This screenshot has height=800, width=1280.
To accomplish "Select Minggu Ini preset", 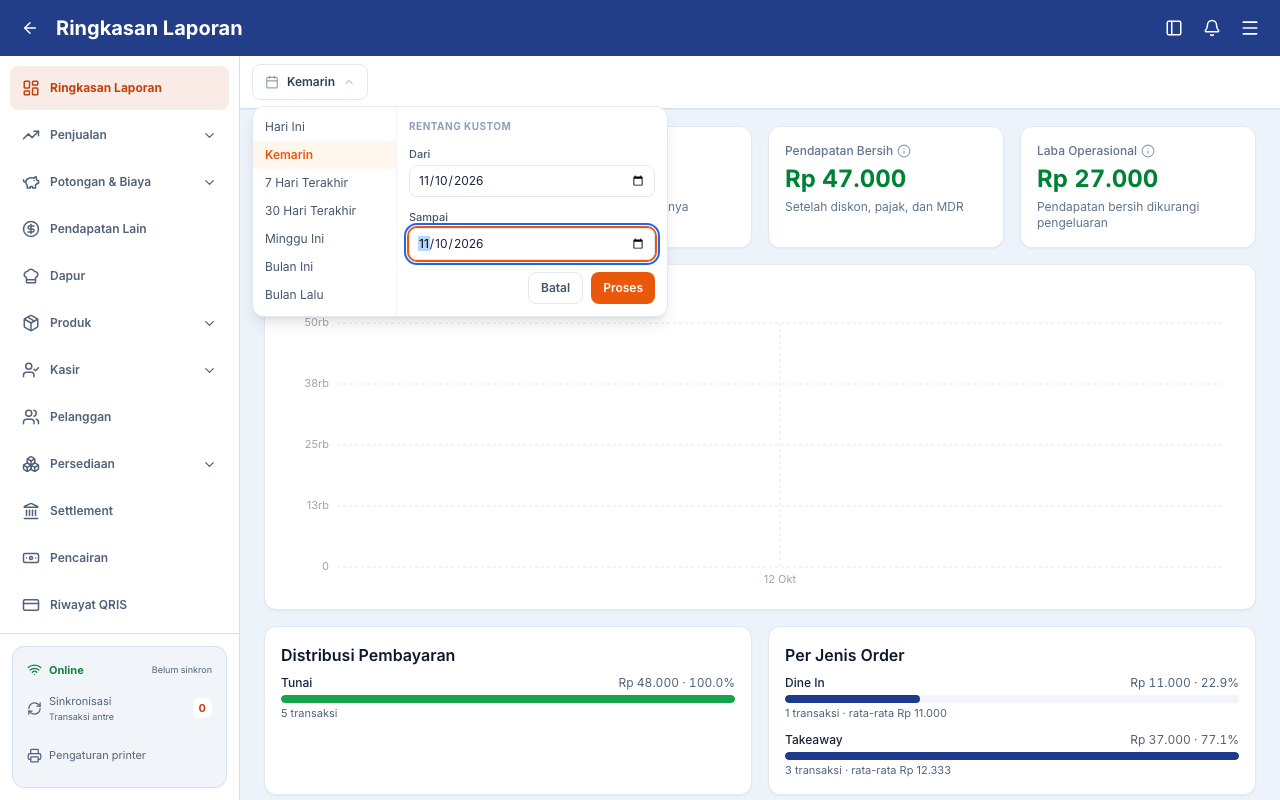I will pyautogui.click(x=325, y=239).
